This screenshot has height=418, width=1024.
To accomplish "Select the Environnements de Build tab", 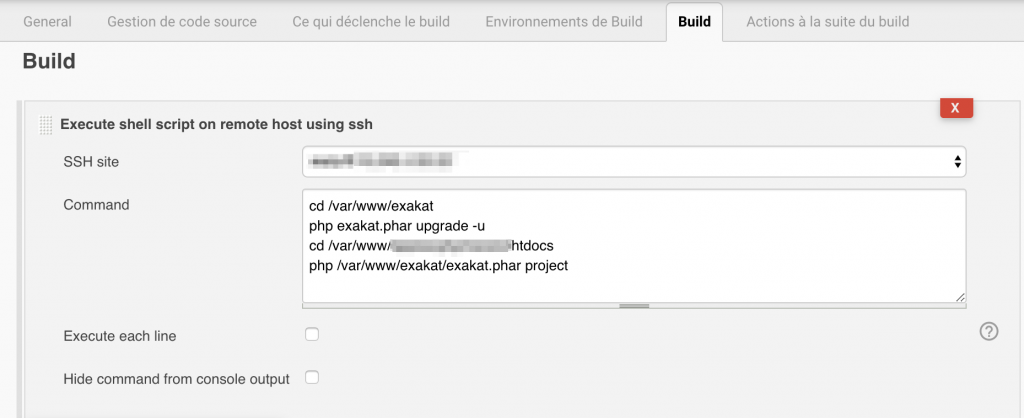I will (x=564, y=22).
